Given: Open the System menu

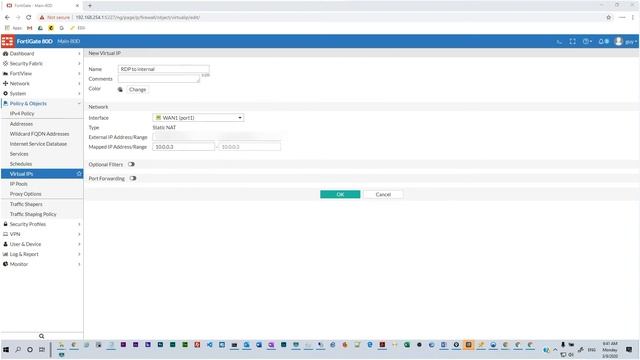Looking at the screenshot, I should click(42, 93).
